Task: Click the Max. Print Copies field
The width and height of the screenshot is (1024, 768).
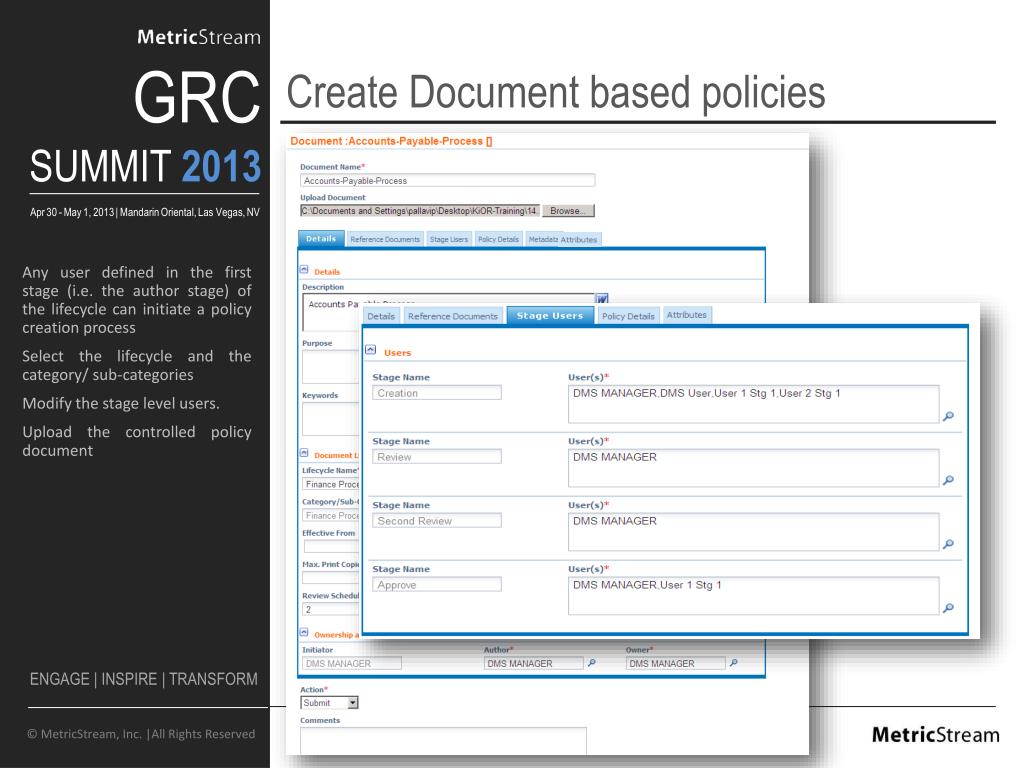Action: pos(332,578)
